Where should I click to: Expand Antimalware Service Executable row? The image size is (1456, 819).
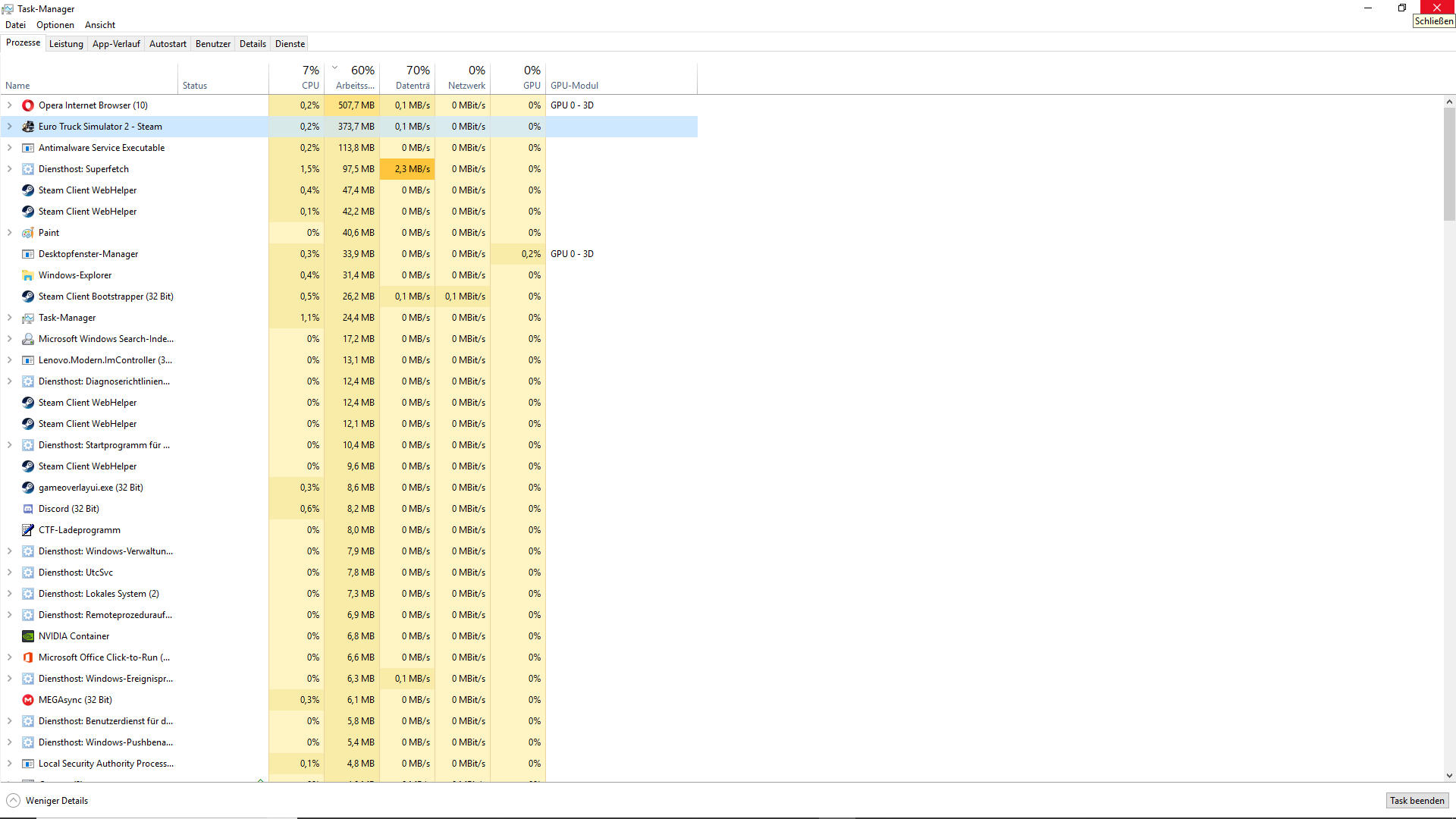click(x=10, y=148)
